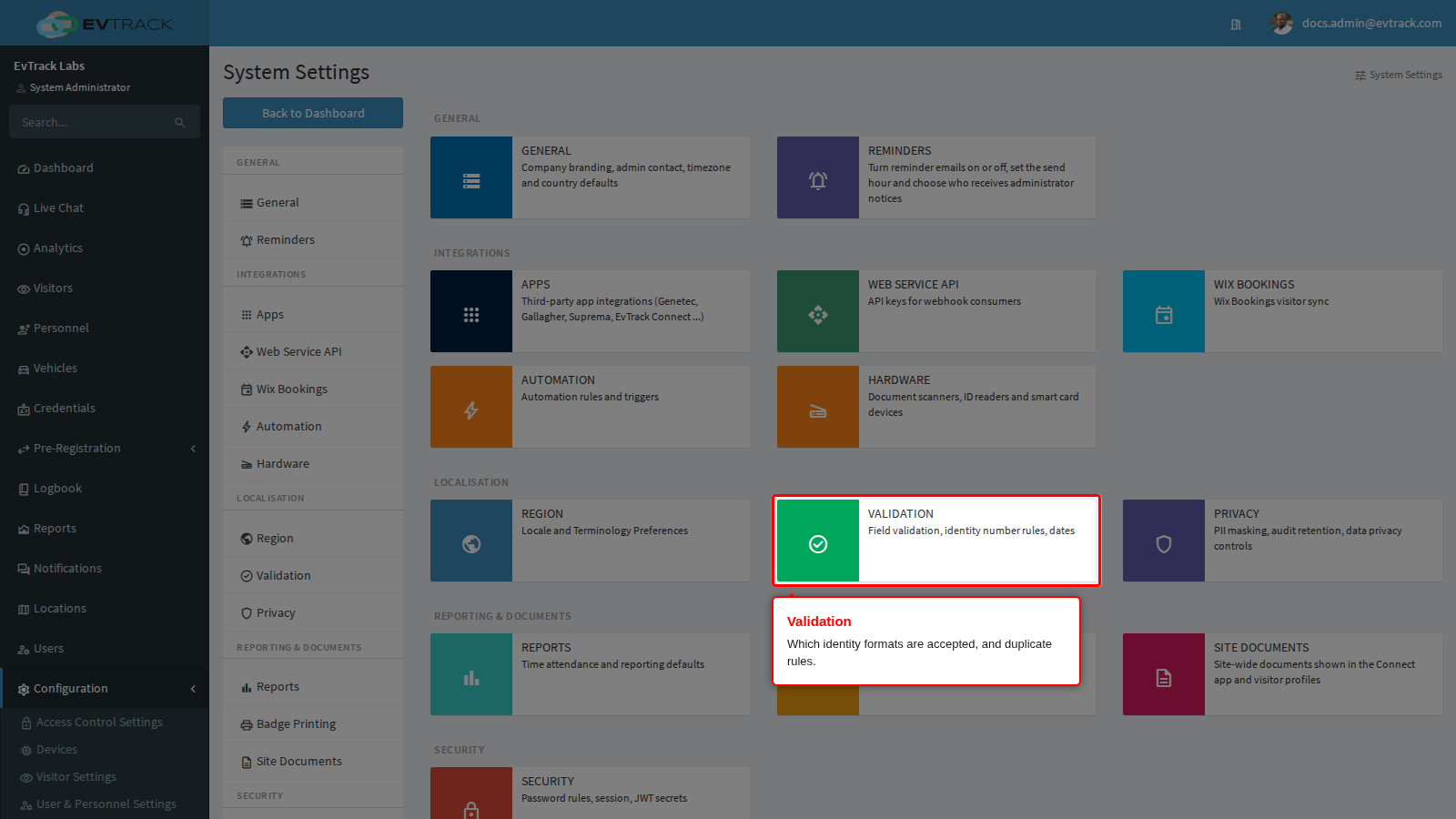Select Badge Printing in settings list
Screen dimensions: 1456x819
(313, 724)
